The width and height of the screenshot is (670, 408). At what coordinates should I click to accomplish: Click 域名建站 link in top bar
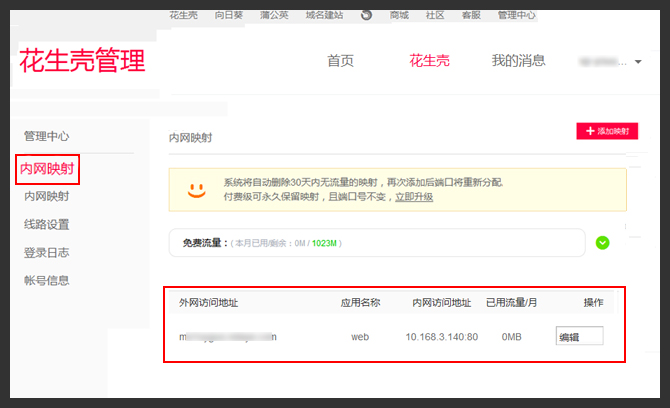tap(324, 15)
